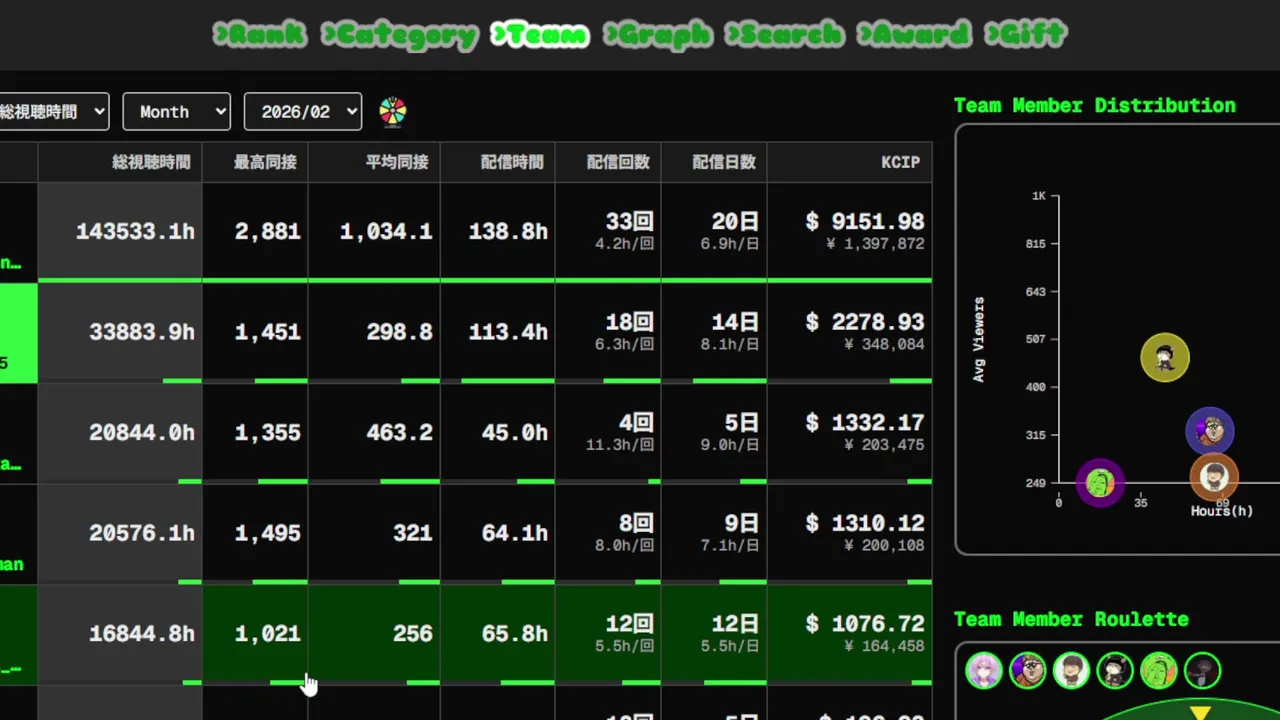This screenshot has width=1280, height=720.
Task: Click the 64.1h stream time cell
Action: pos(498,533)
